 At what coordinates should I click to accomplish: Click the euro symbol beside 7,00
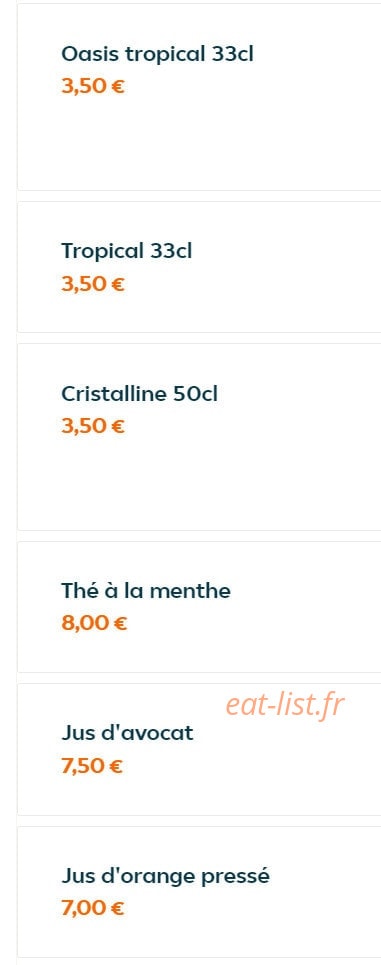coord(118,908)
